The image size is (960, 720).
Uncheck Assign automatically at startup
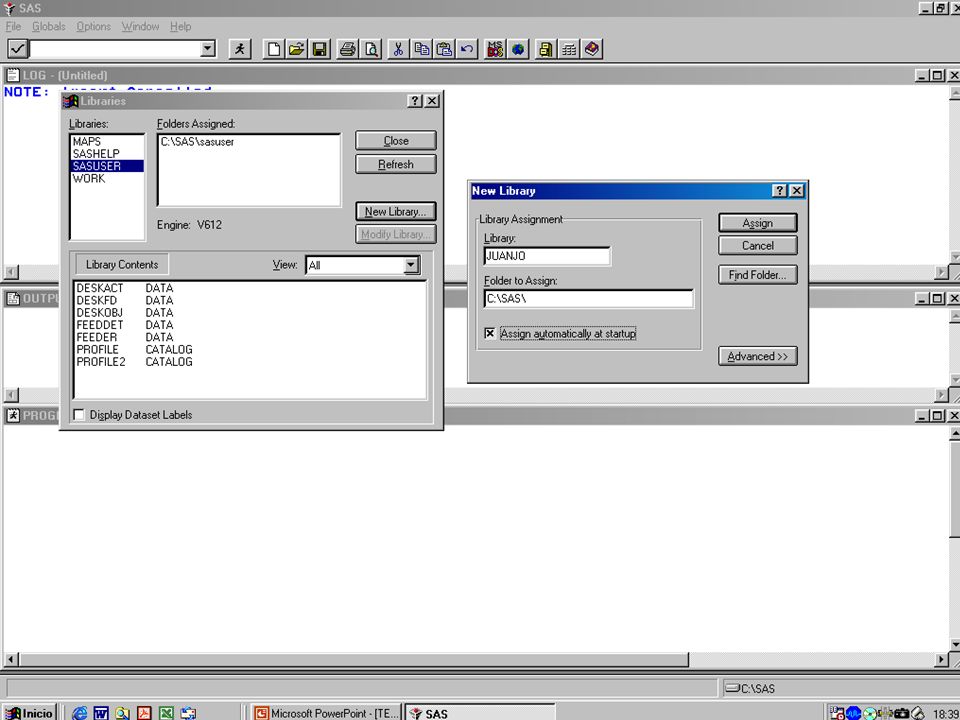[x=490, y=333]
